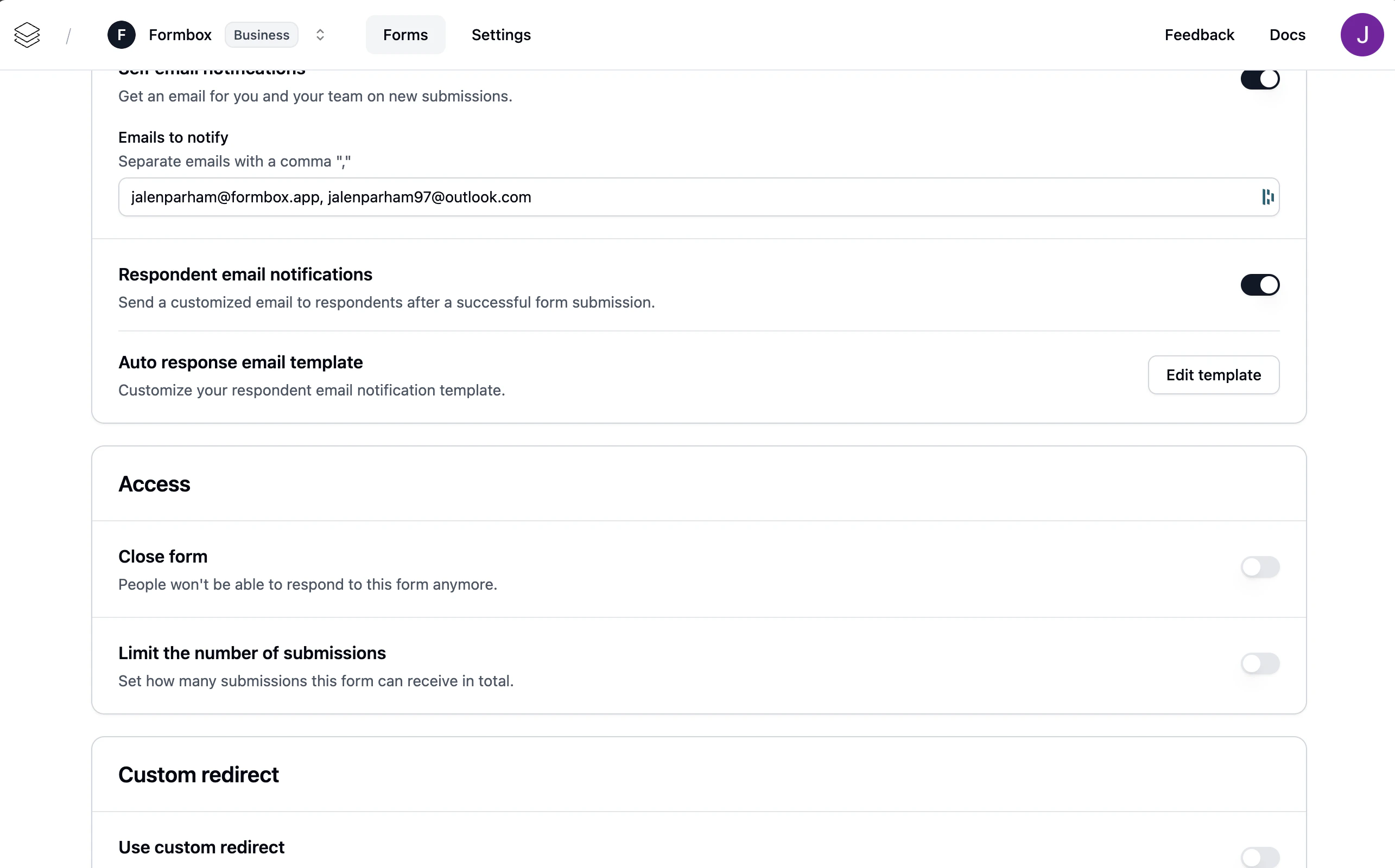
Task: Click the Custom redirect section heading
Action: 198,775
